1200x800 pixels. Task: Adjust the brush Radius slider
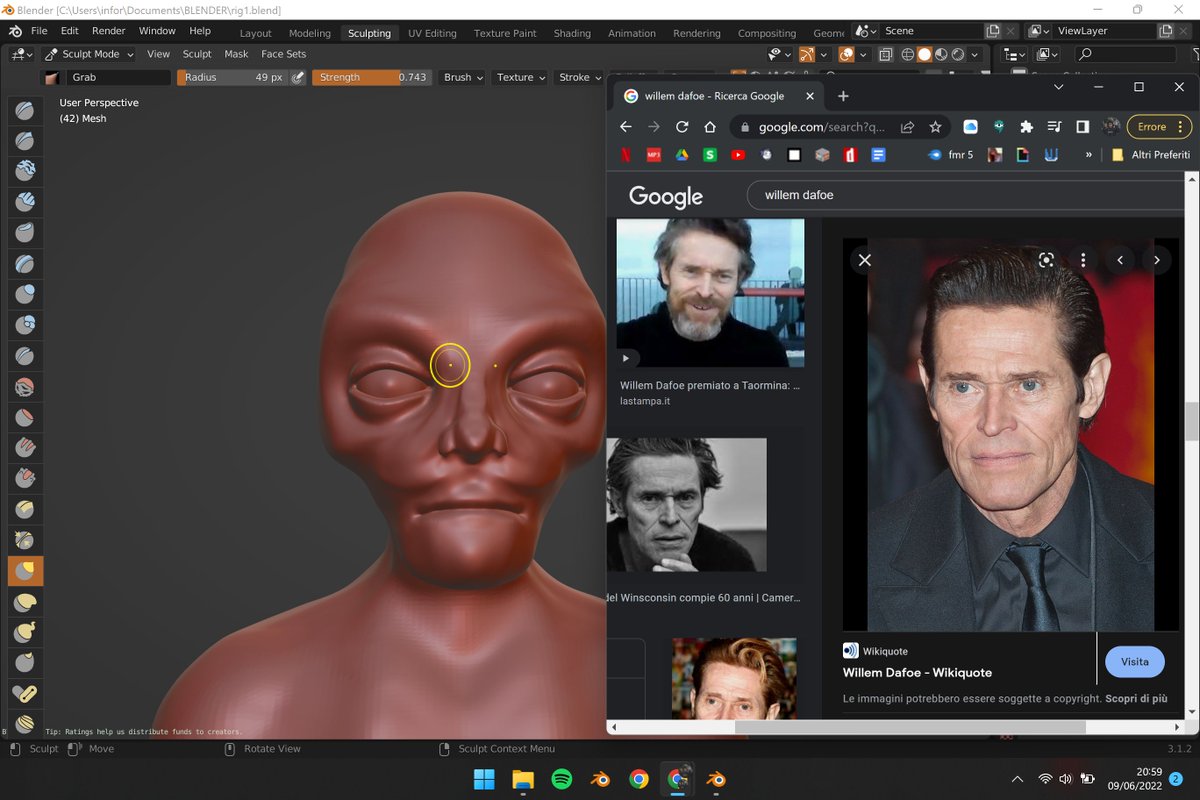click(x=233, y=77)
